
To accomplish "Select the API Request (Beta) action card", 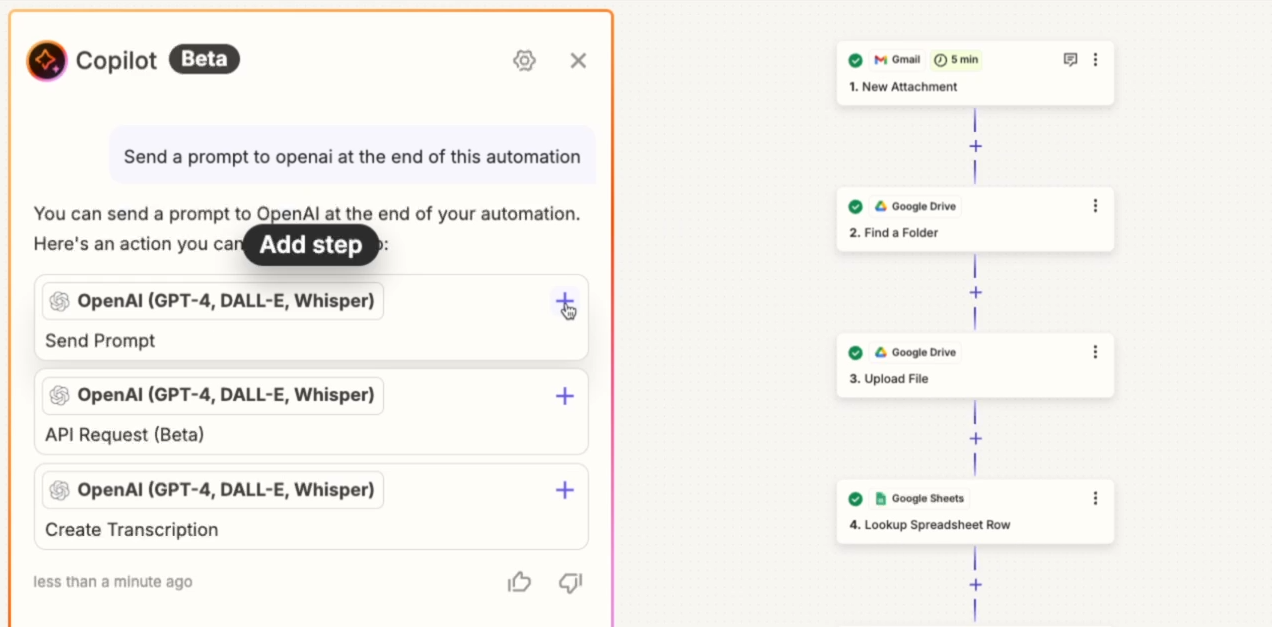I will 311,412.
